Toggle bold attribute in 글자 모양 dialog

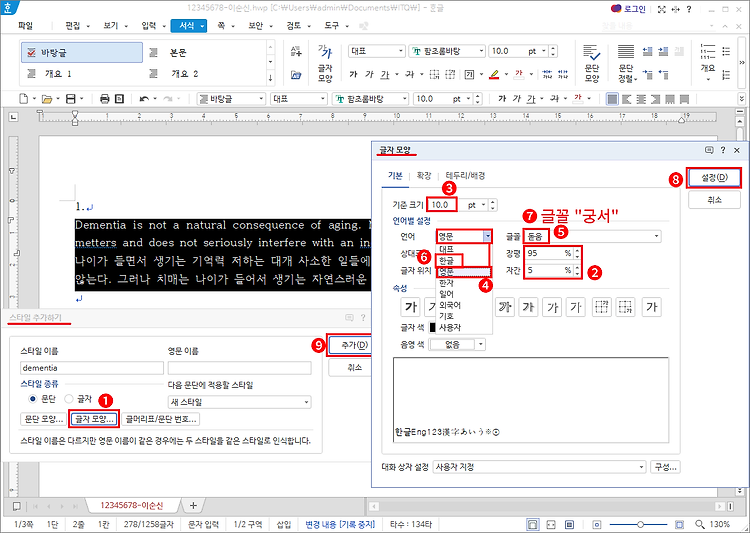click(410, 307)
